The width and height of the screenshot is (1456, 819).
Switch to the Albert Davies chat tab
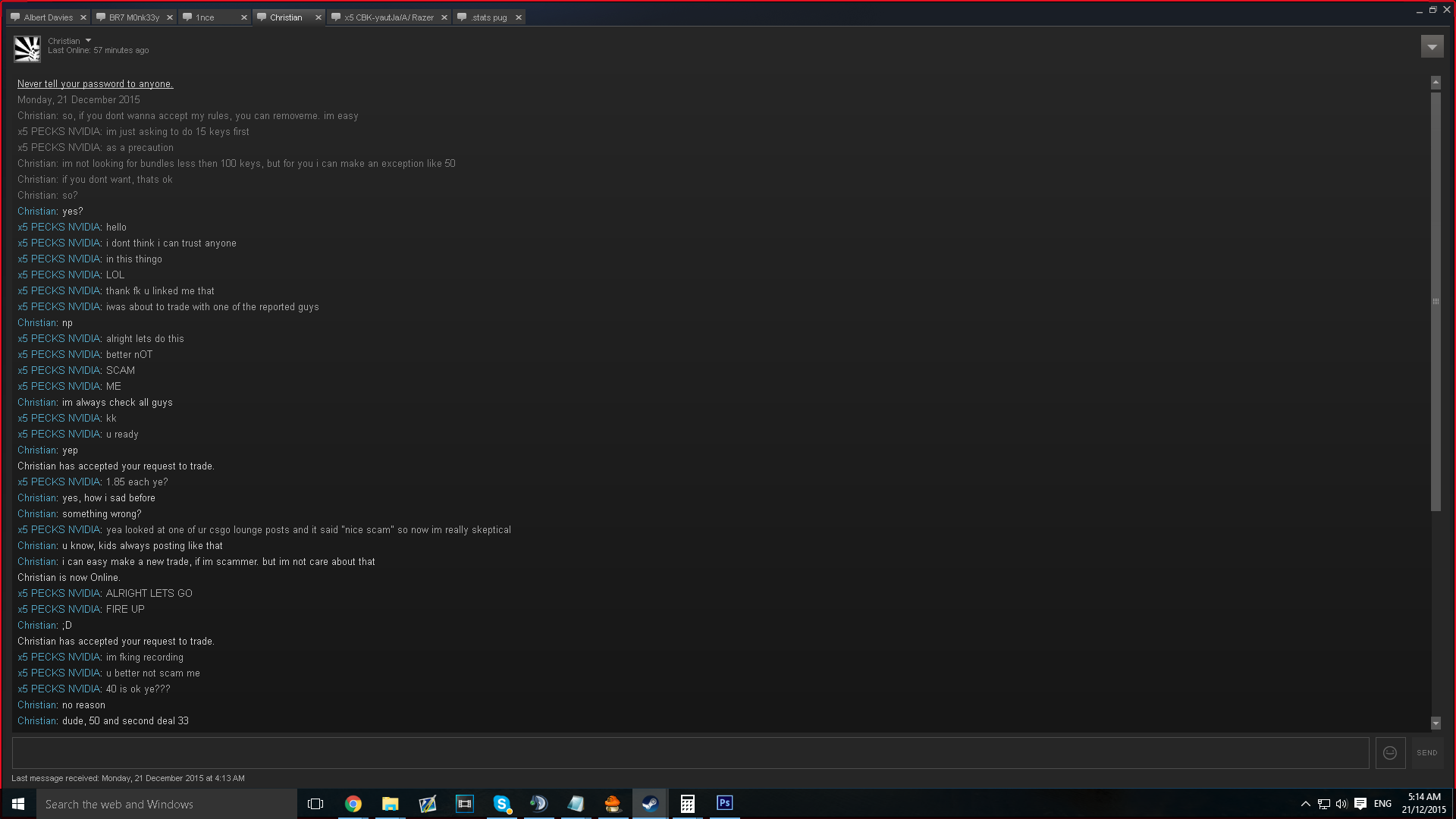coord(48,17)
